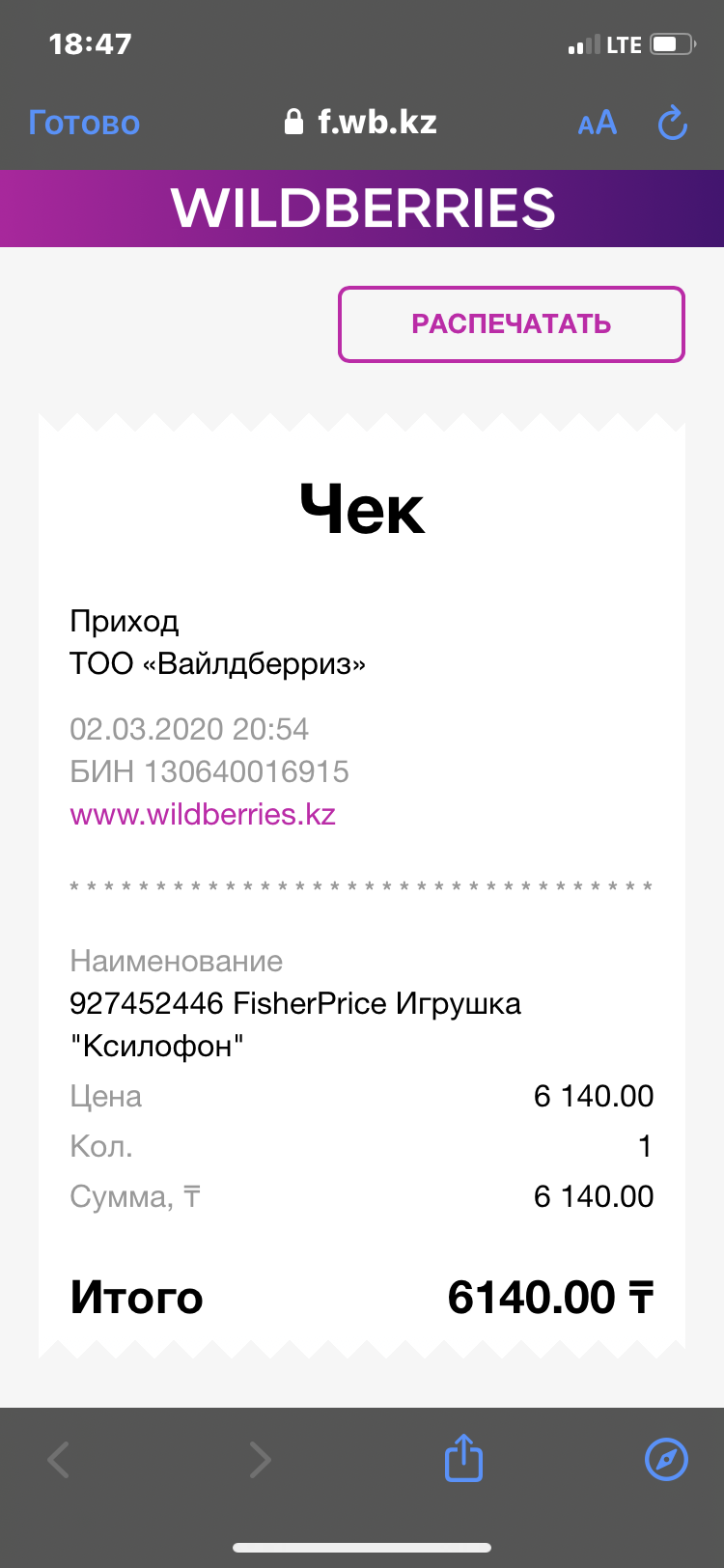Tap the Чек receipt heading
Image resolution: width=724 pixels, height=1568 pixels.
[x=362, y=510]
